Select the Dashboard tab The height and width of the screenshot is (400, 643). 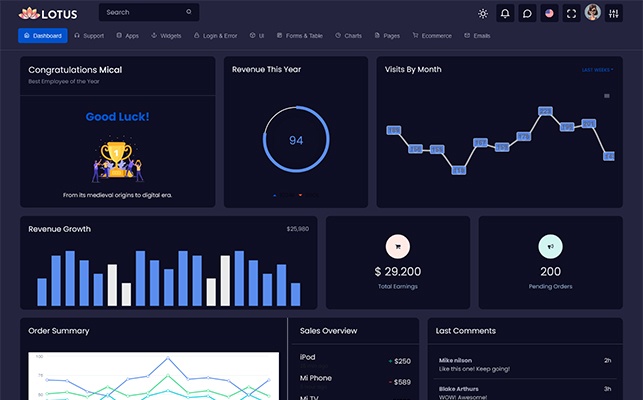43,36
